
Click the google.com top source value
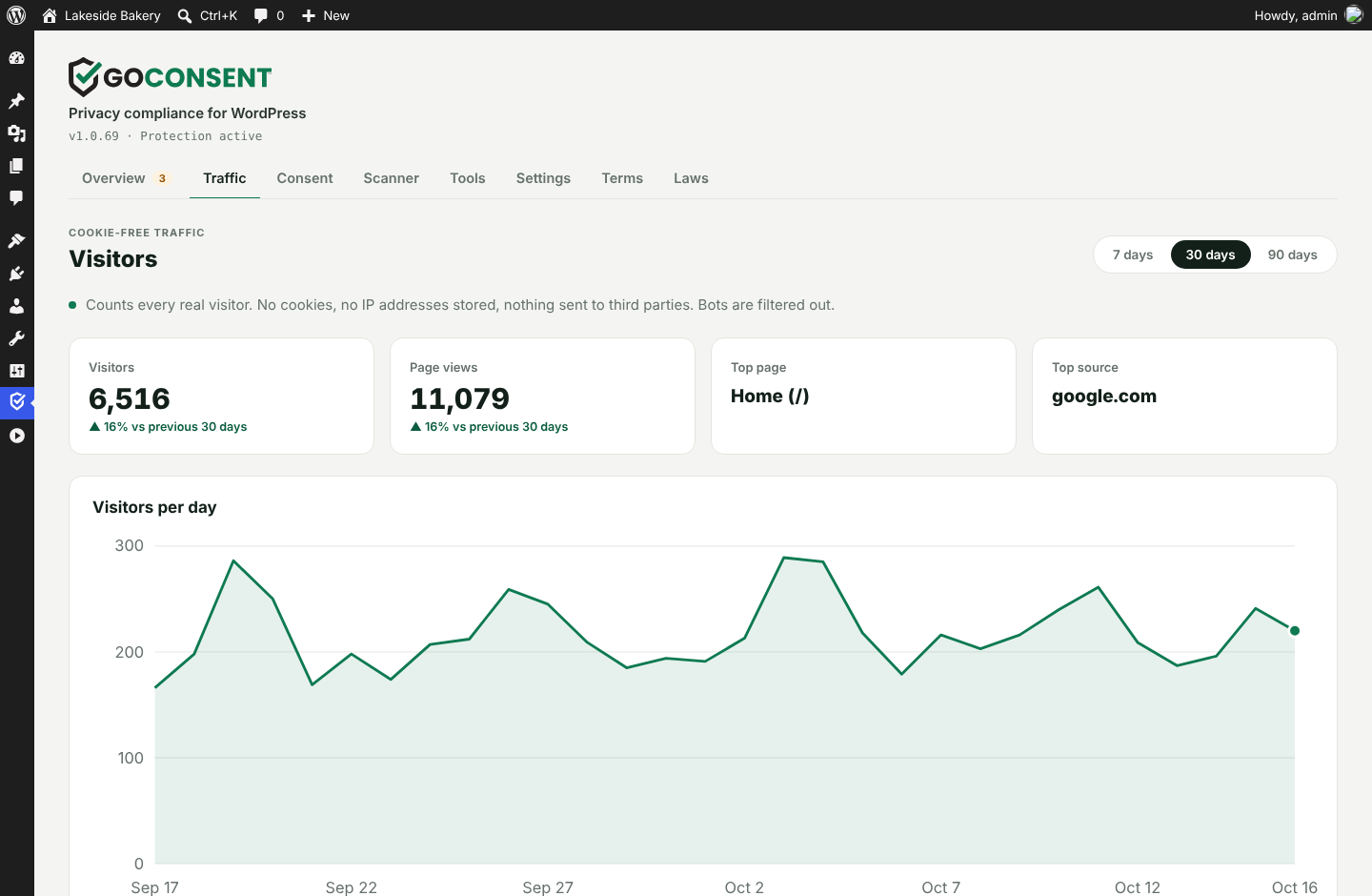tap(1104, 397)
